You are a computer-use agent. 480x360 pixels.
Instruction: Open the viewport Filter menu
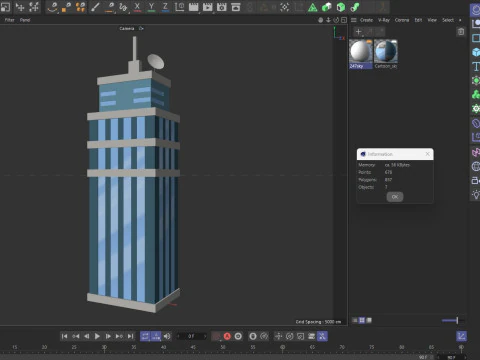[10, 20]
